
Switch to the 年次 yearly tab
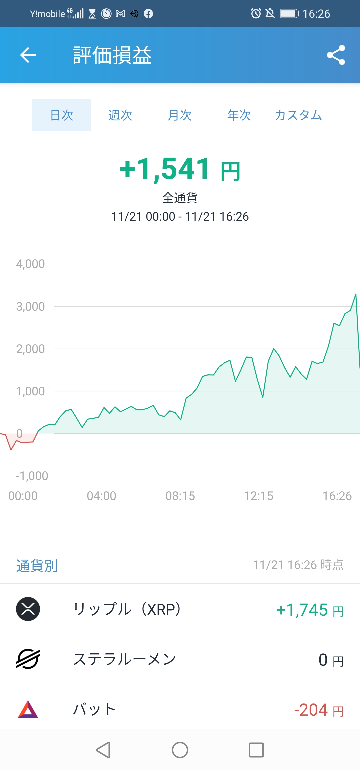239,115
